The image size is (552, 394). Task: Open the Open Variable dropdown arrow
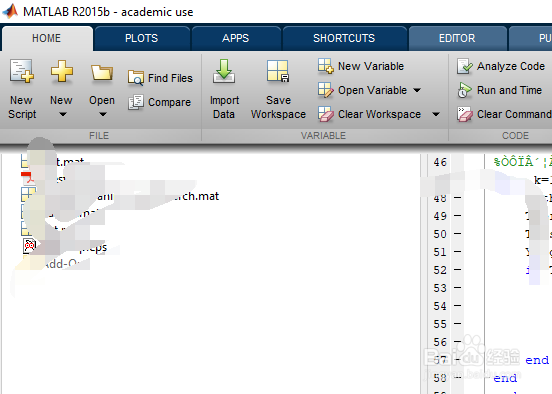417,90
